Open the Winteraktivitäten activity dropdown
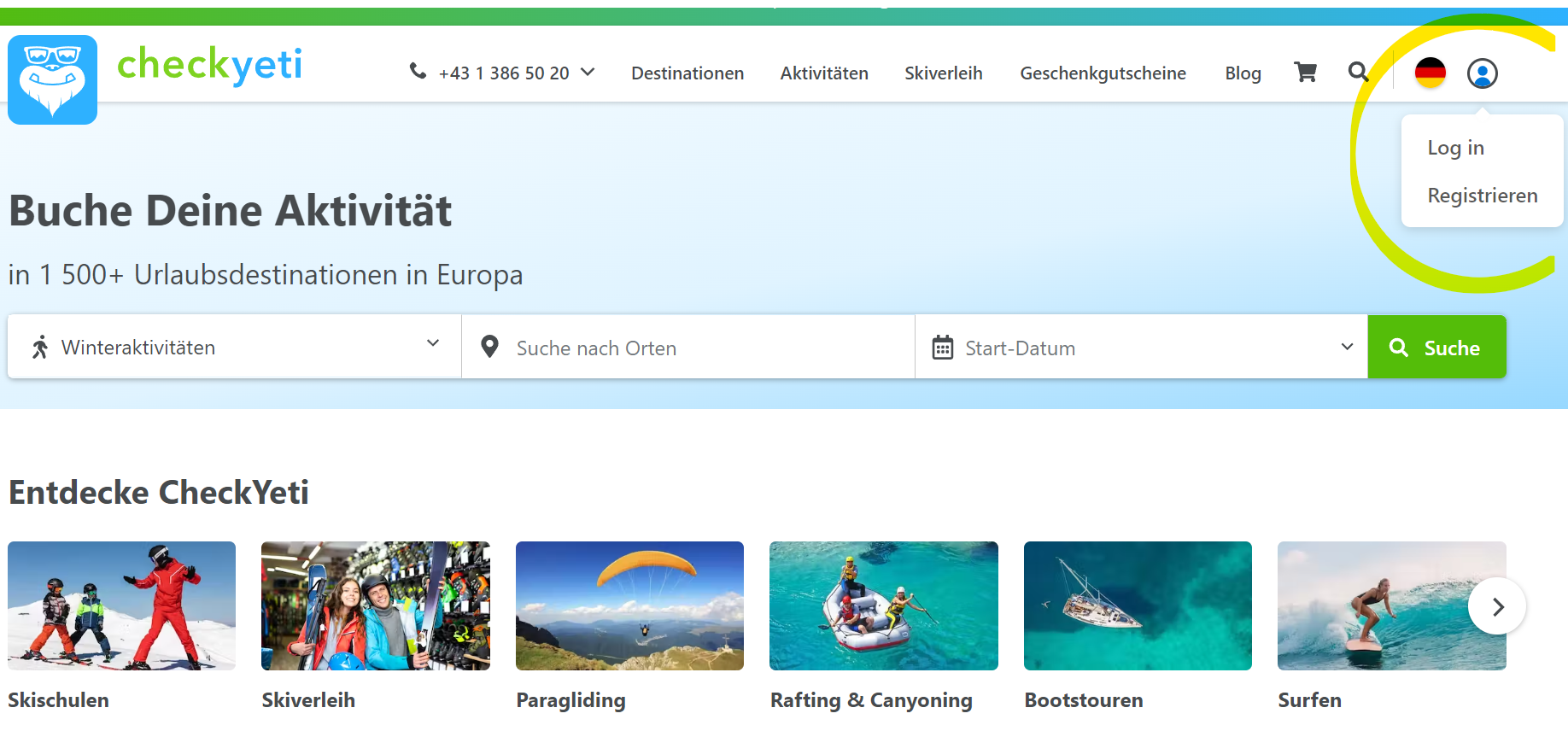Screen dimensions: 1568x731 point(235,347)
